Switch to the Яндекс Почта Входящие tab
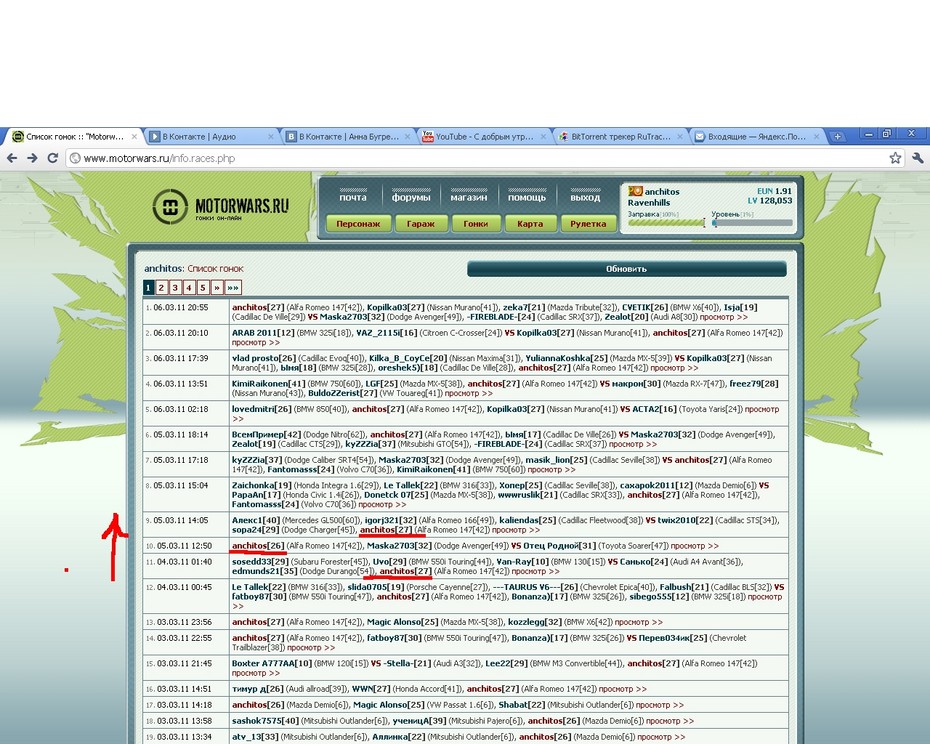The image size is (930, 744). (757, 136)
